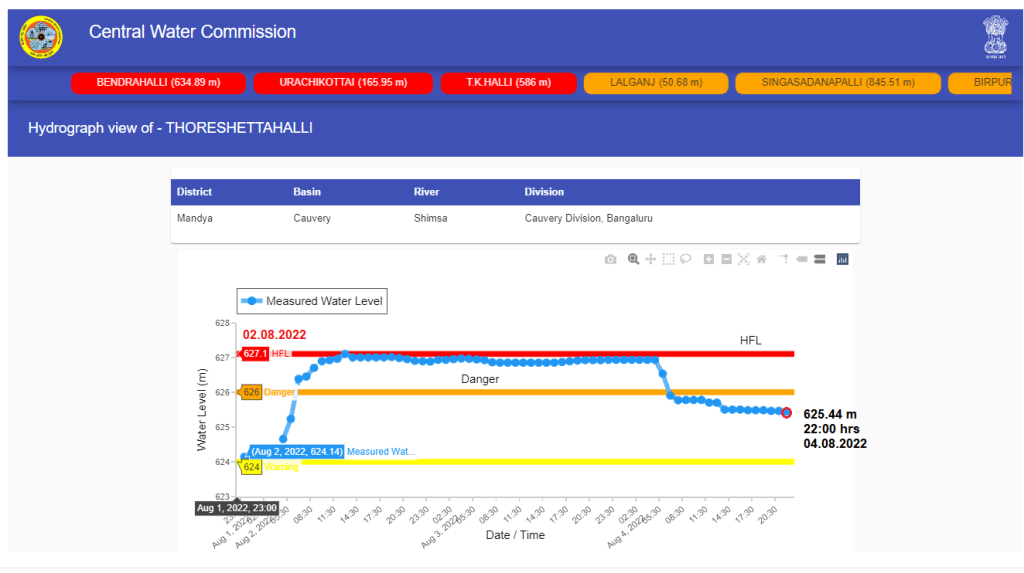Click the last data point at 625.44 m

[786, 412]
